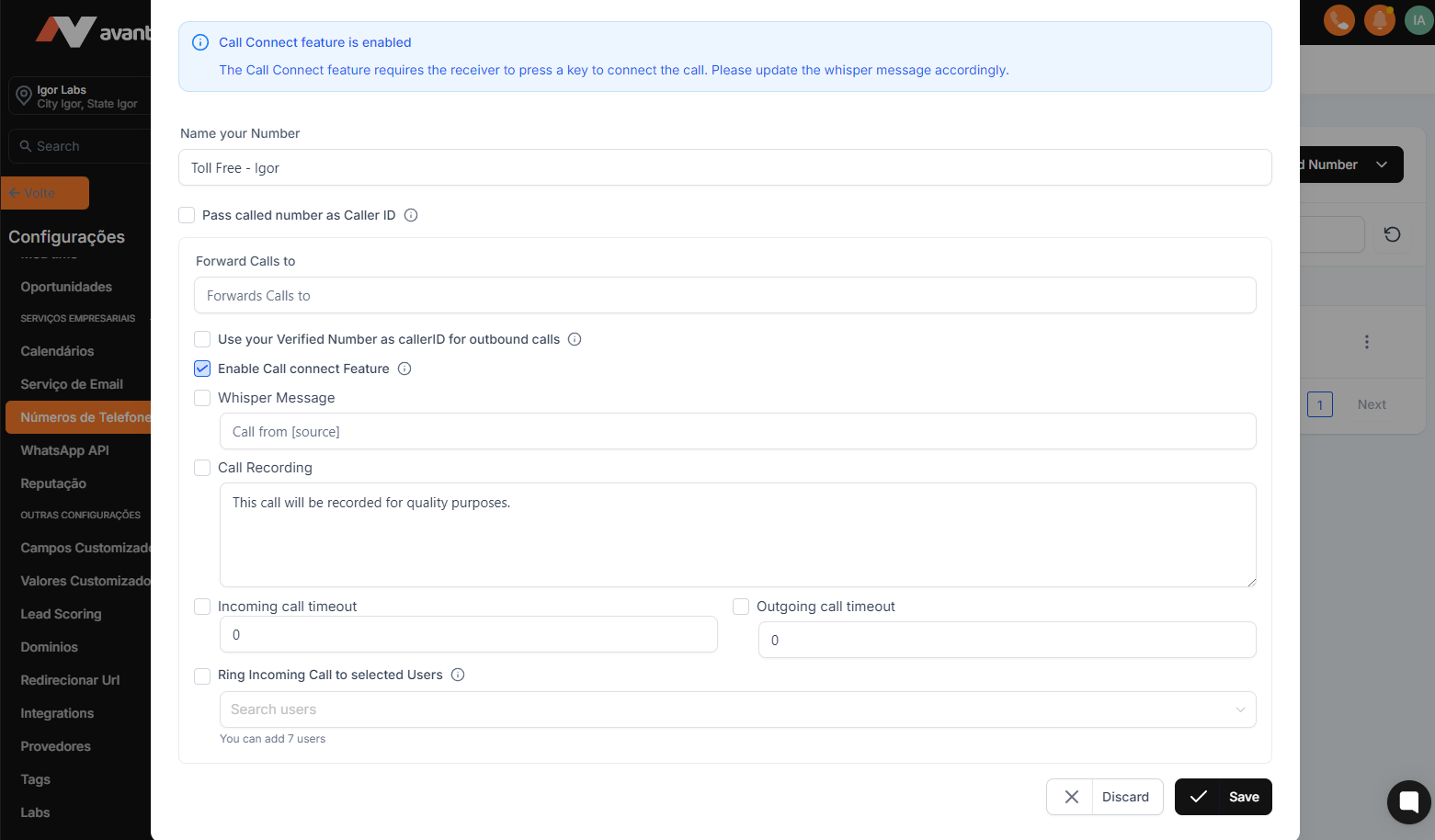Click the orange phone dialer icon
This screenshot has height=840, width=1435.
[1338, 19]
